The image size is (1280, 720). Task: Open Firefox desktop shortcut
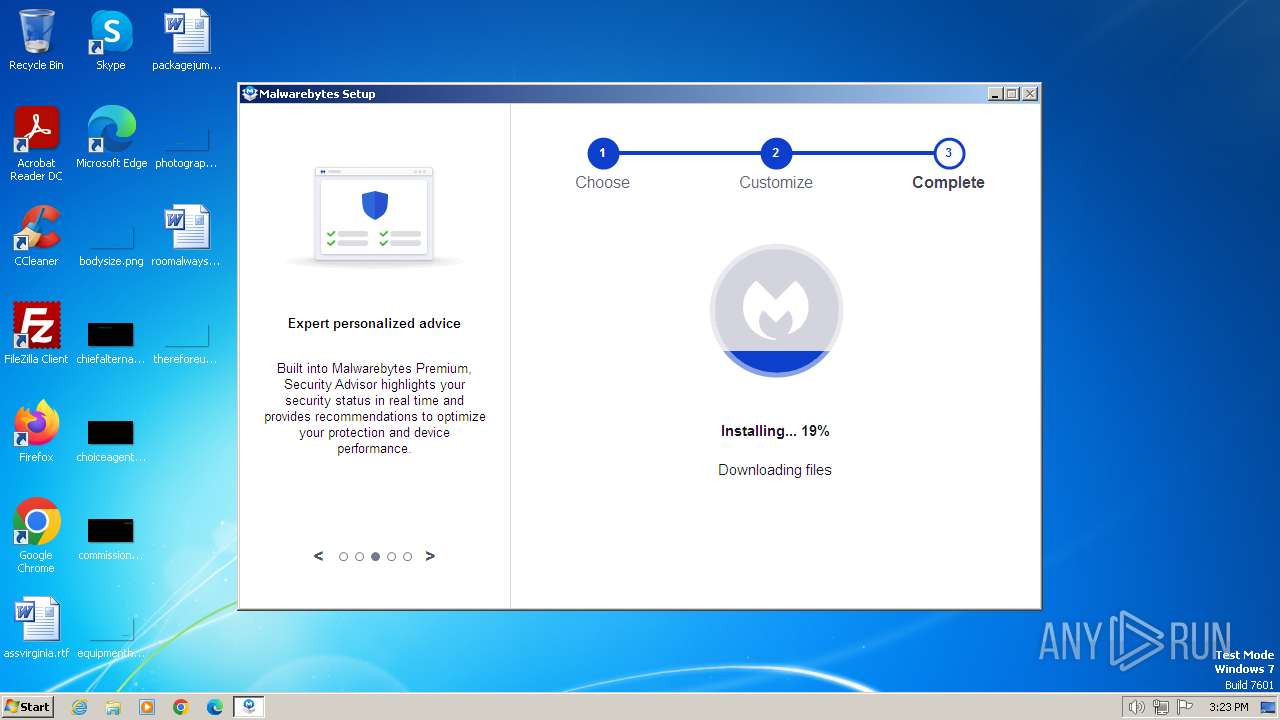36,432
